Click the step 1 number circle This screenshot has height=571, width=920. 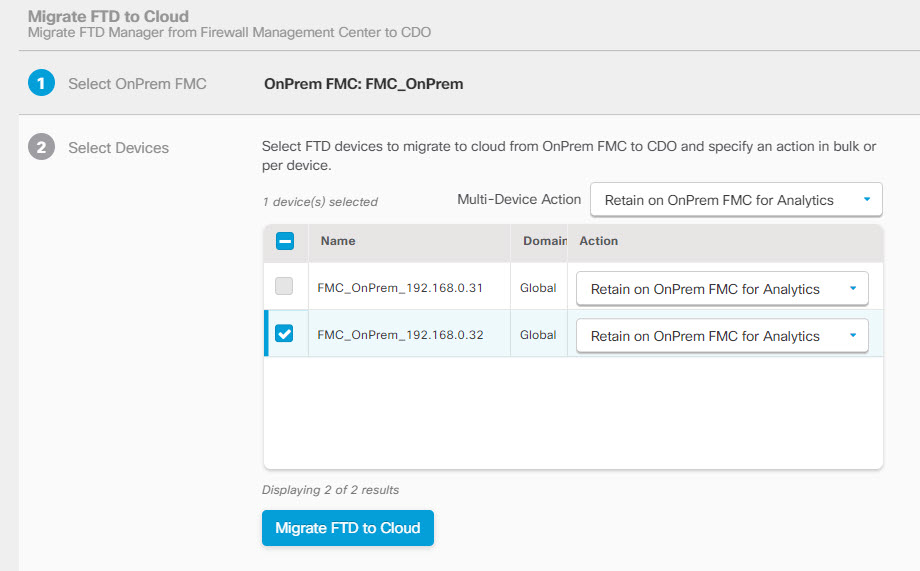click(41, 84)
